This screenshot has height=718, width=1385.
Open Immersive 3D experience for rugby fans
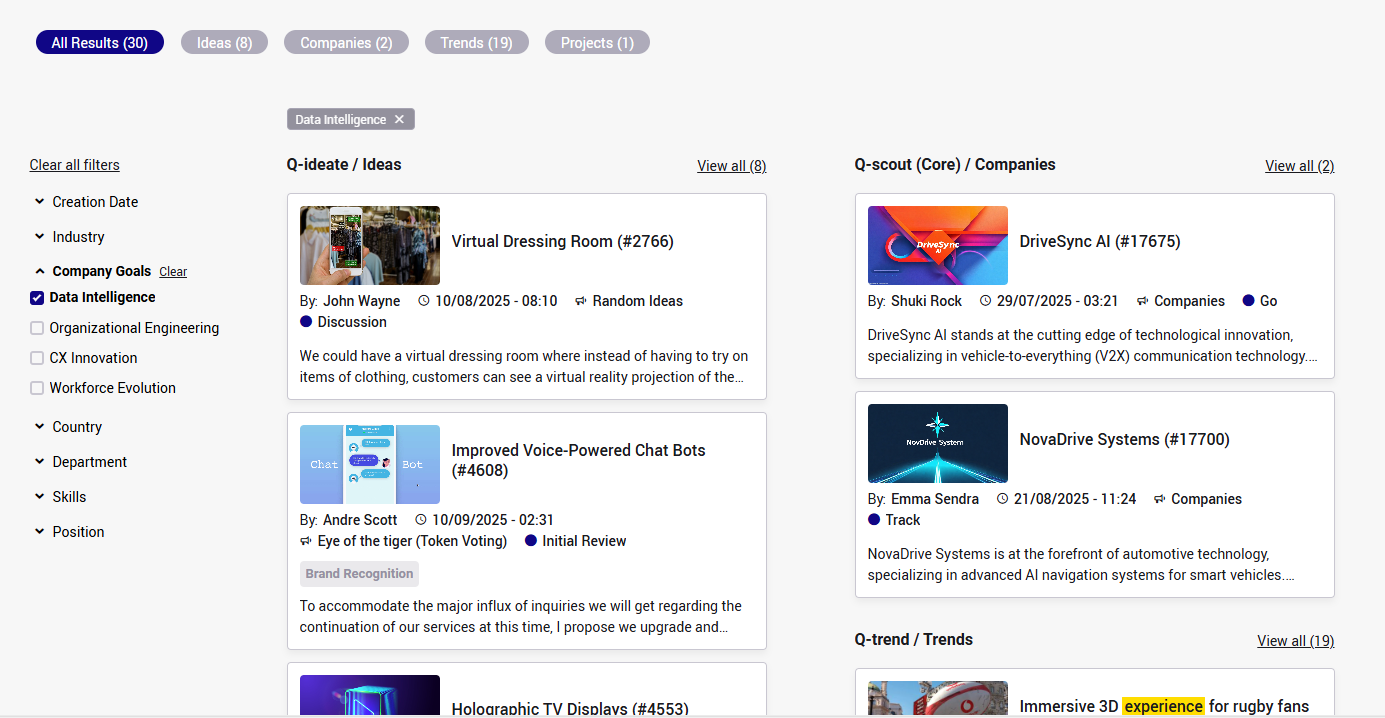coord(1164,706)
